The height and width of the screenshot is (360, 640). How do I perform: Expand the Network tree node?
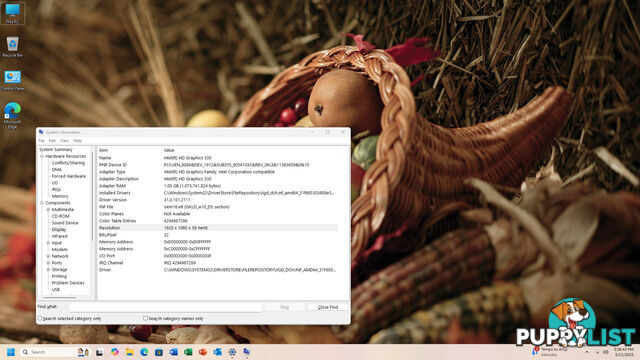pyautogui.click(x=48, y=256)
